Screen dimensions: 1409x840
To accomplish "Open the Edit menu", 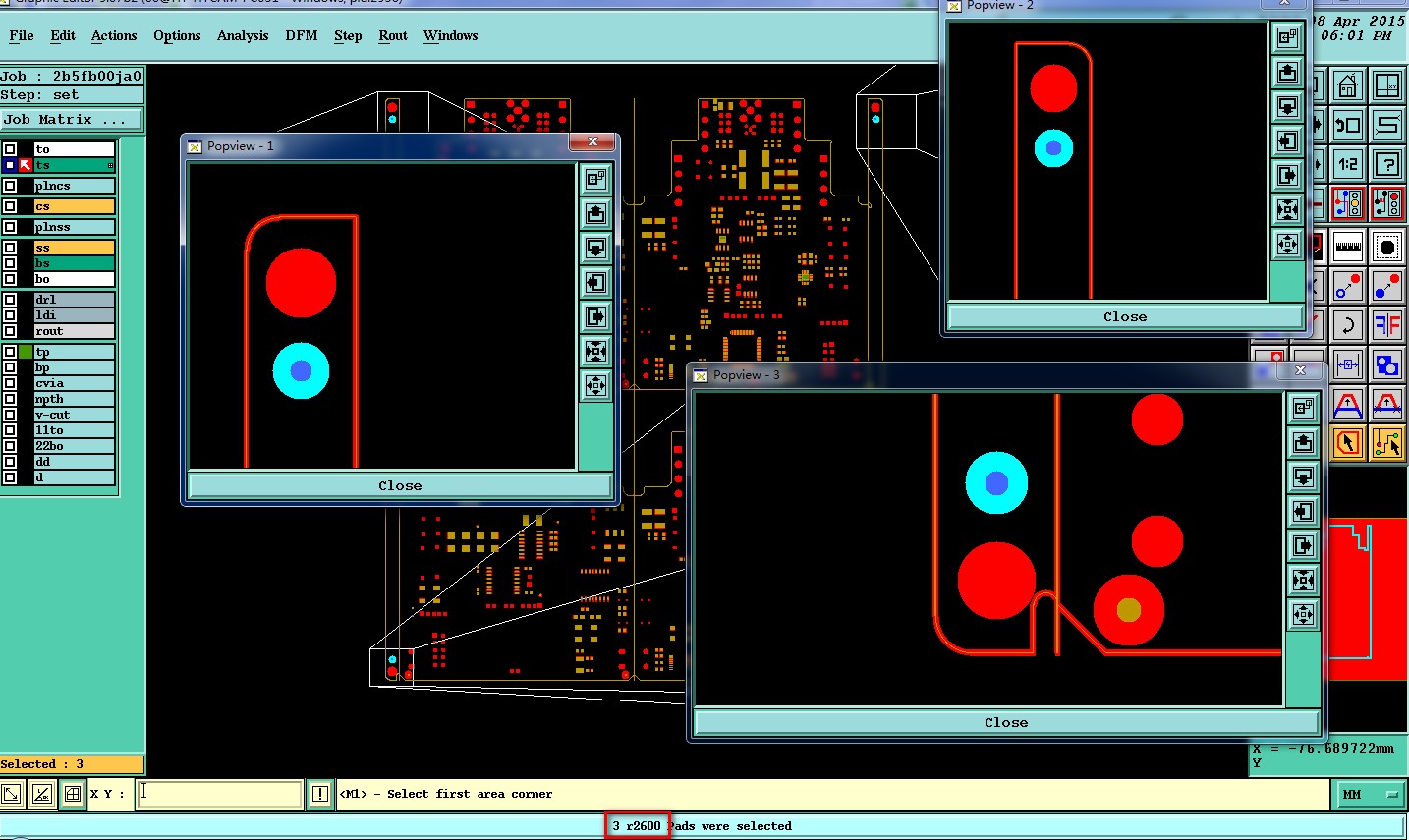I will [x=63, y=35].
